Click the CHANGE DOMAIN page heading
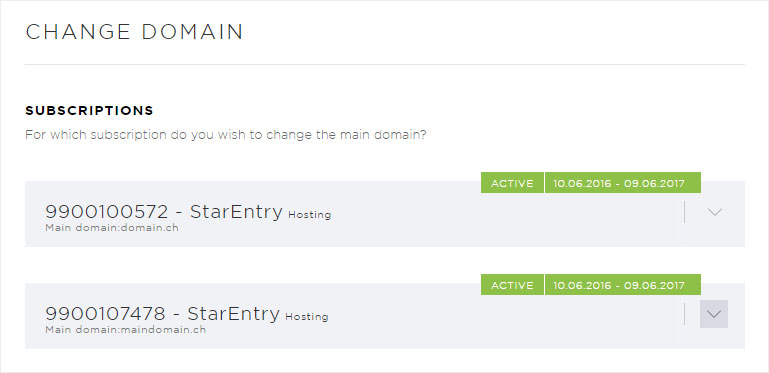Screen dimensions: 769x373 [x=134, y=32]
